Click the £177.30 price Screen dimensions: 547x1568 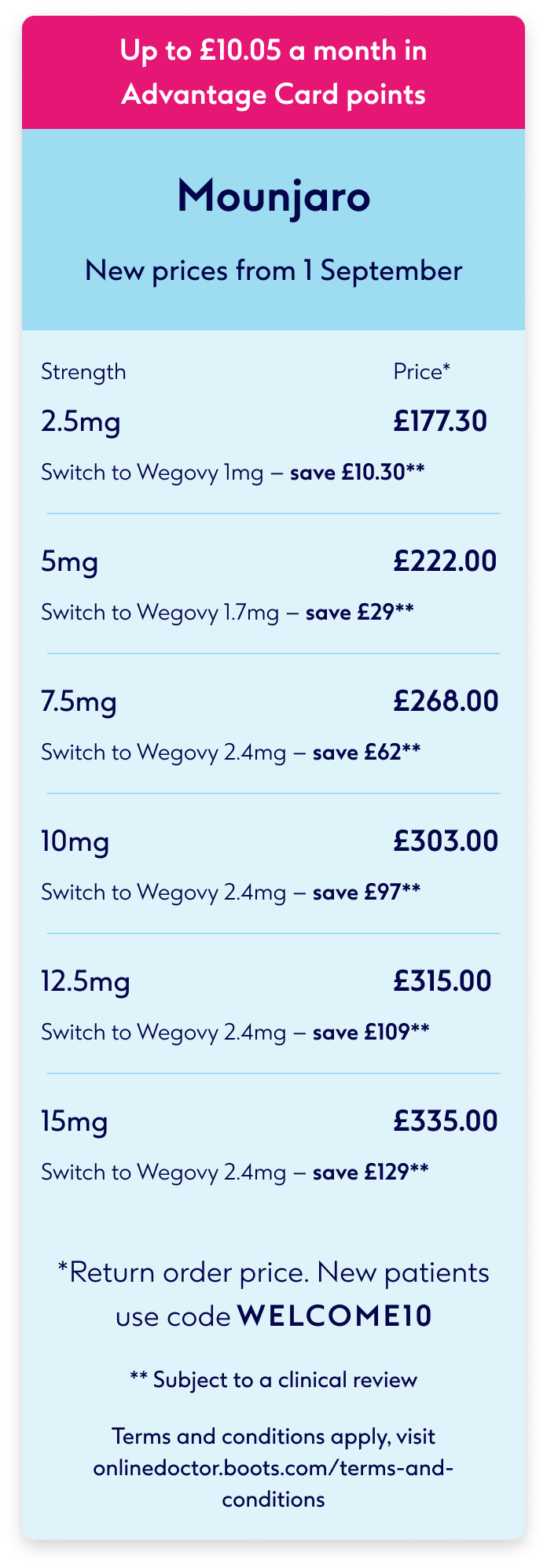tap(440, 421)
